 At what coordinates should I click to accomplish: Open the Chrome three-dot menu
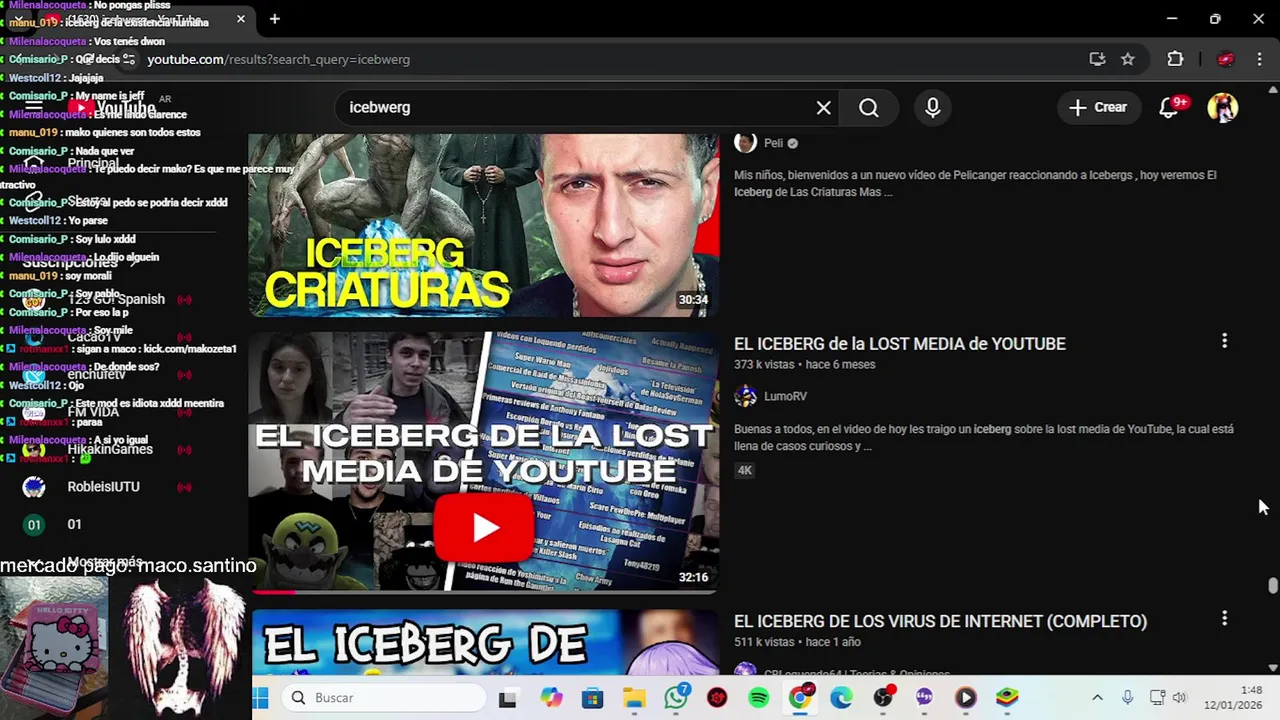[1259, 59]
